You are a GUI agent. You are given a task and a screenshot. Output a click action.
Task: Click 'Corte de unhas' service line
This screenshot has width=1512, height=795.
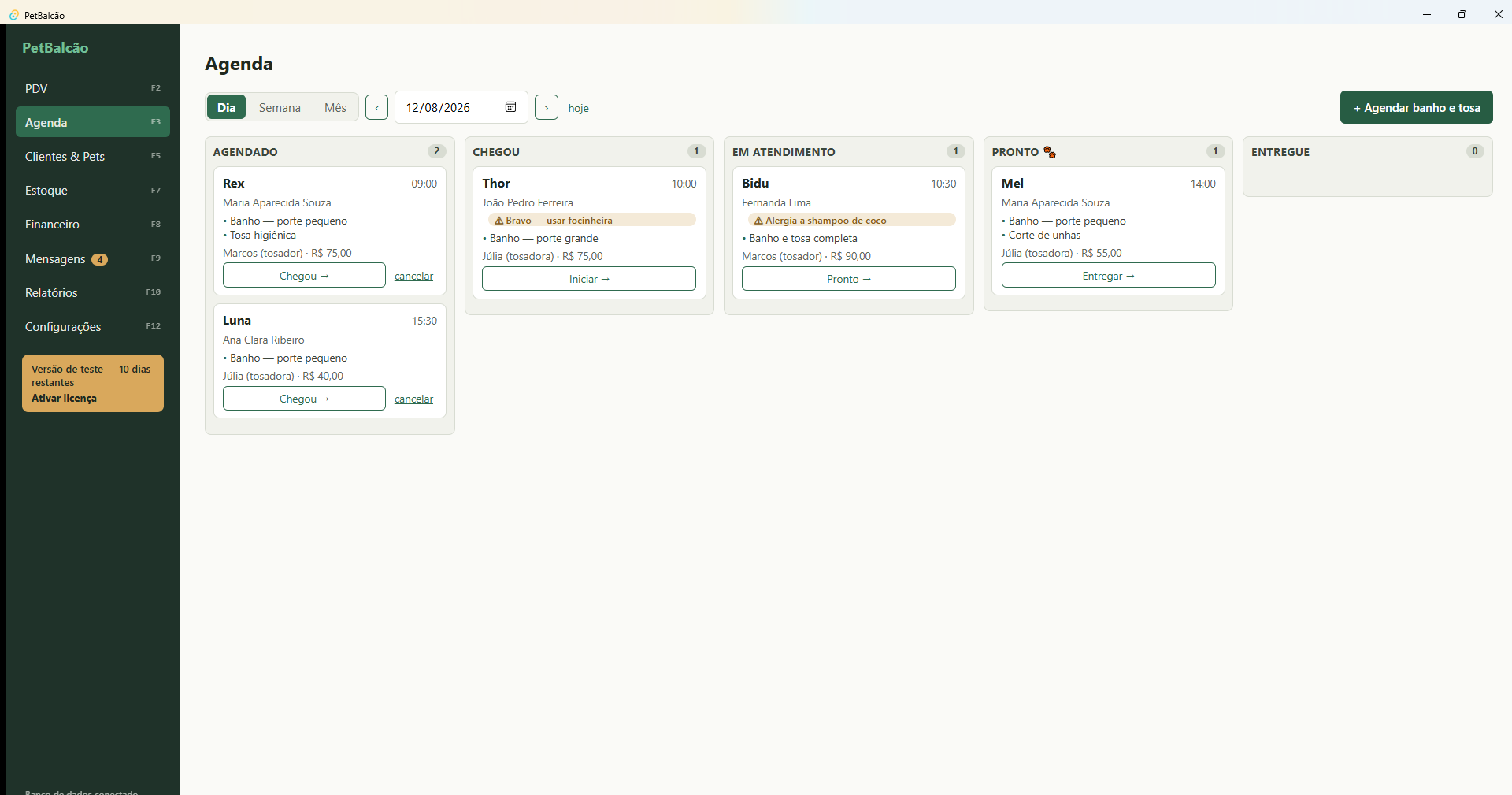click(x=1041, y=235)
